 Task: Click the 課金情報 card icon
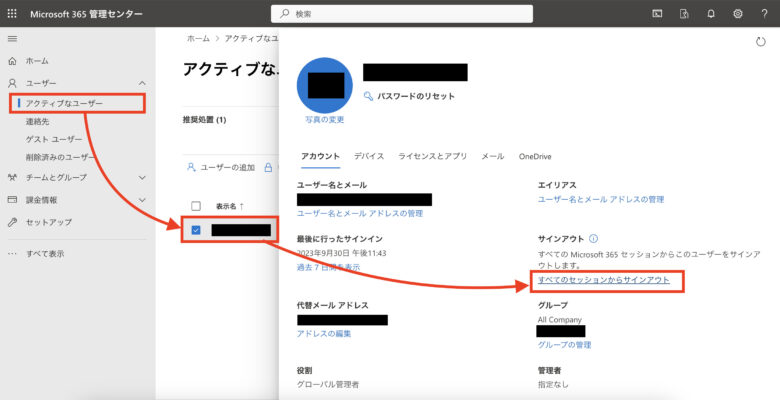(x=12, y=200)
